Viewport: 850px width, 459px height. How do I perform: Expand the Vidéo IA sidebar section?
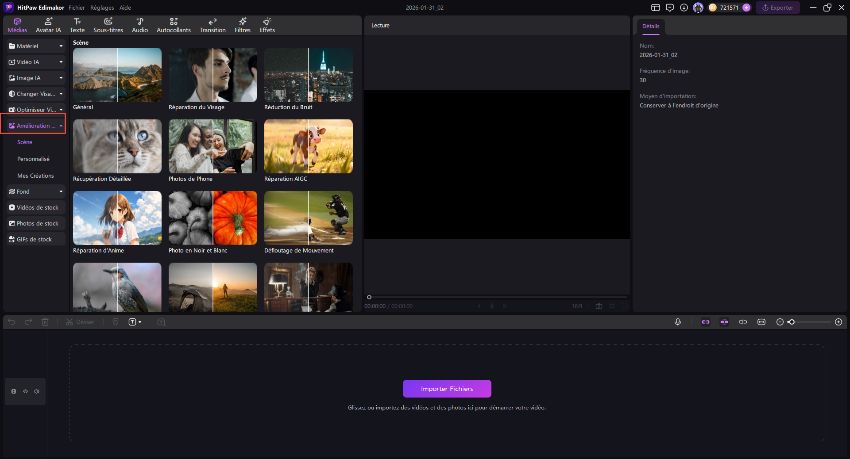(35, 62)
